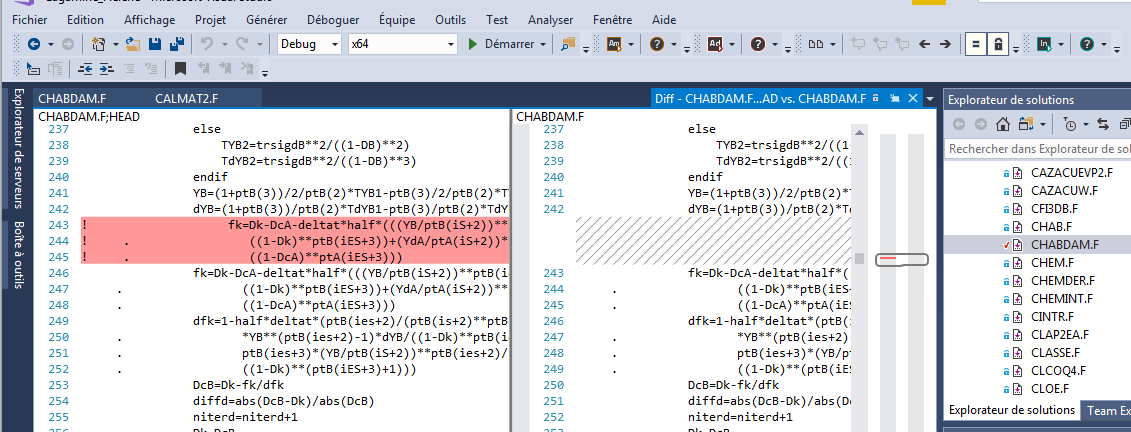Click the teal help question mark icon
The width and height of the screenshot is (1131, 432).
tap(1087, 44)
